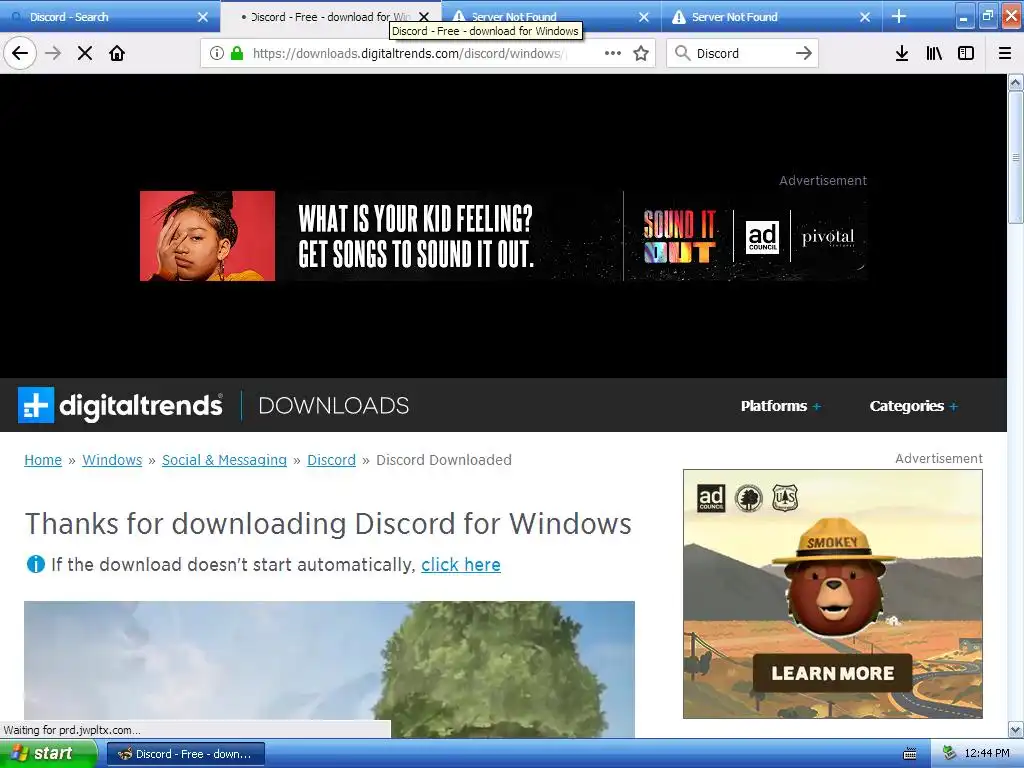Viewport: 1024px width, 768px height.
Task: Open the Firefox hamburger menu
Action: pos(1005,53)
